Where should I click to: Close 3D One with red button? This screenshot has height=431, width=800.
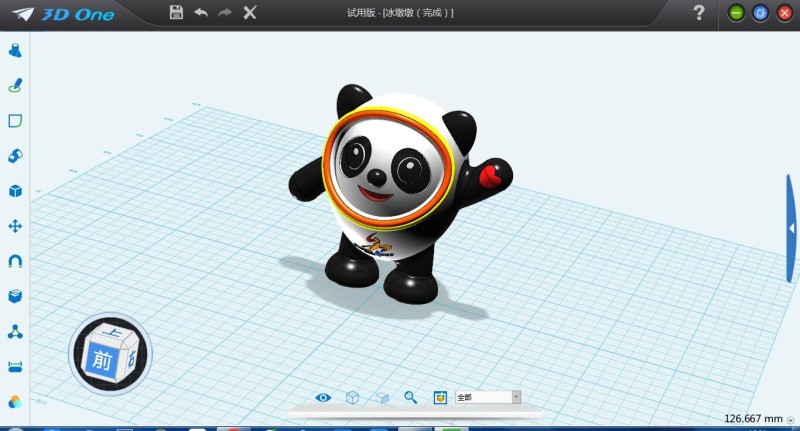point(784,13)
